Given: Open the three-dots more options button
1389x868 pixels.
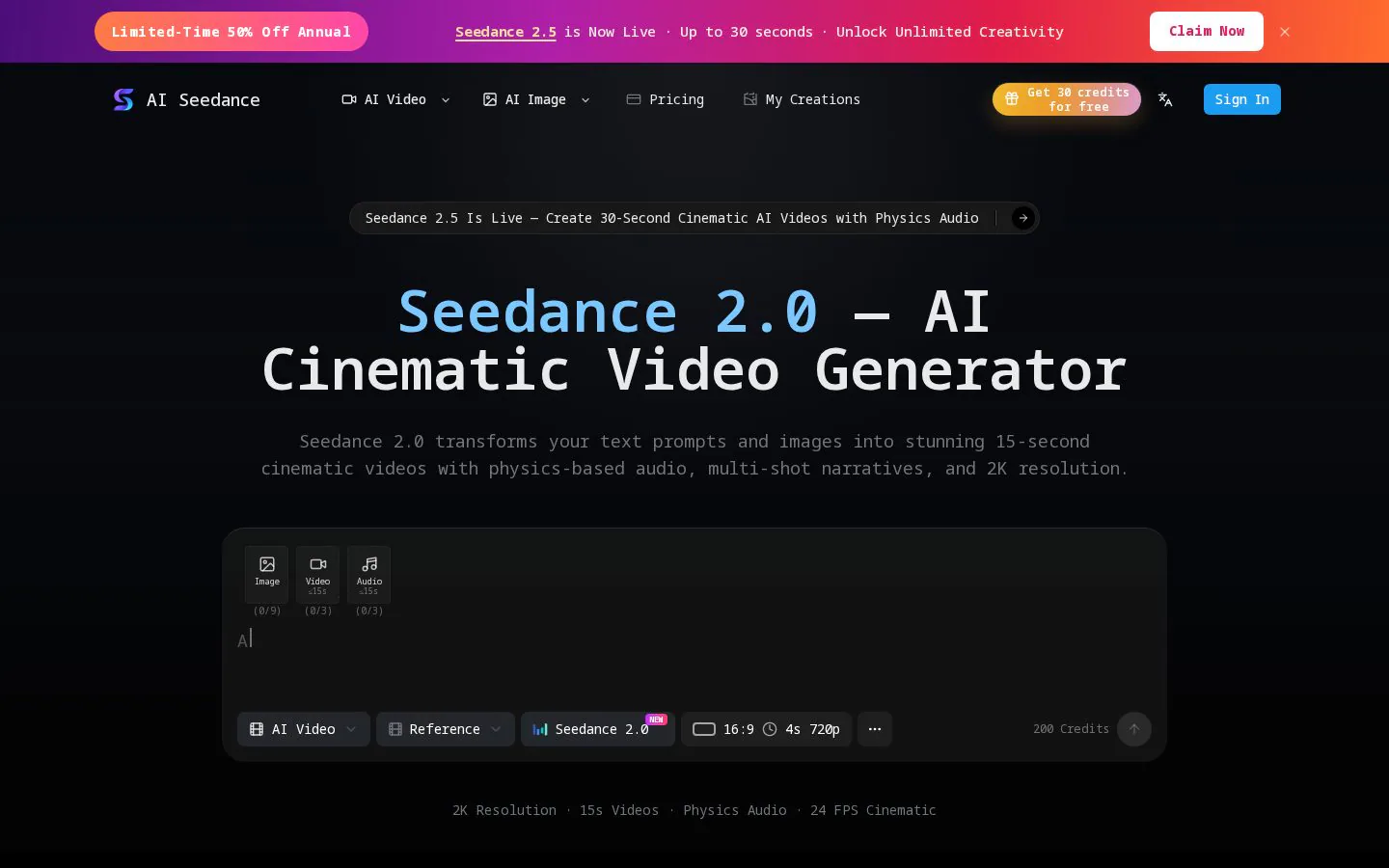Looking at the screenshot, I should pyautogui.click(x=875, y=729).
